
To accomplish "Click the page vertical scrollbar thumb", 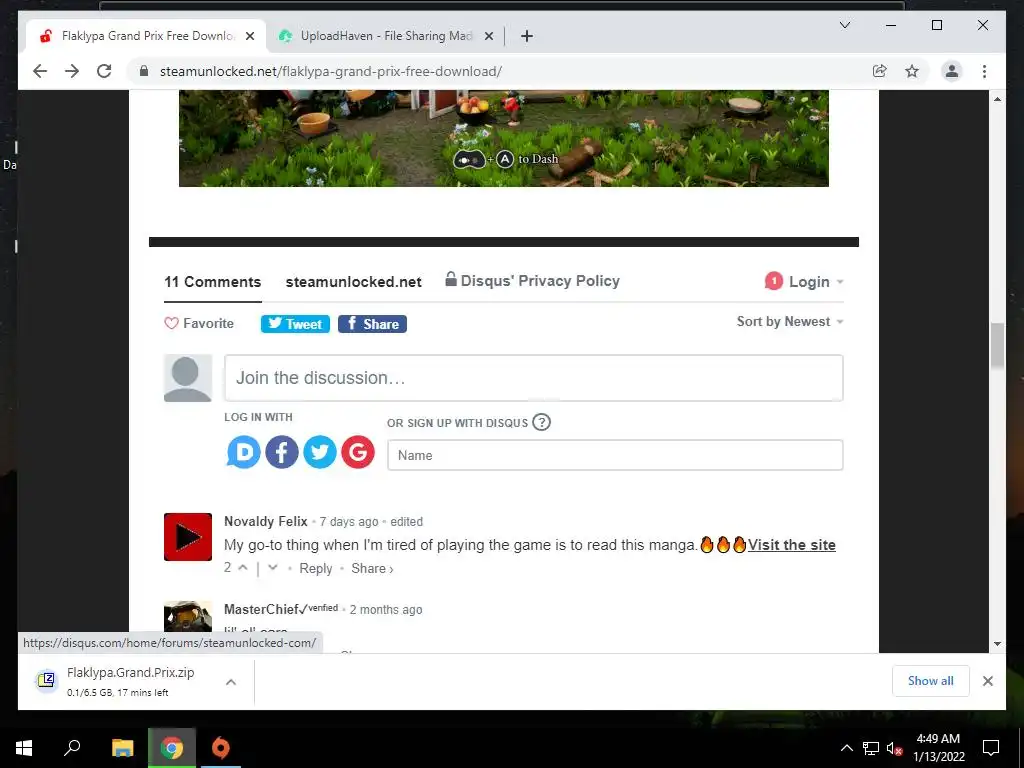I will click(x=997, y=345).
